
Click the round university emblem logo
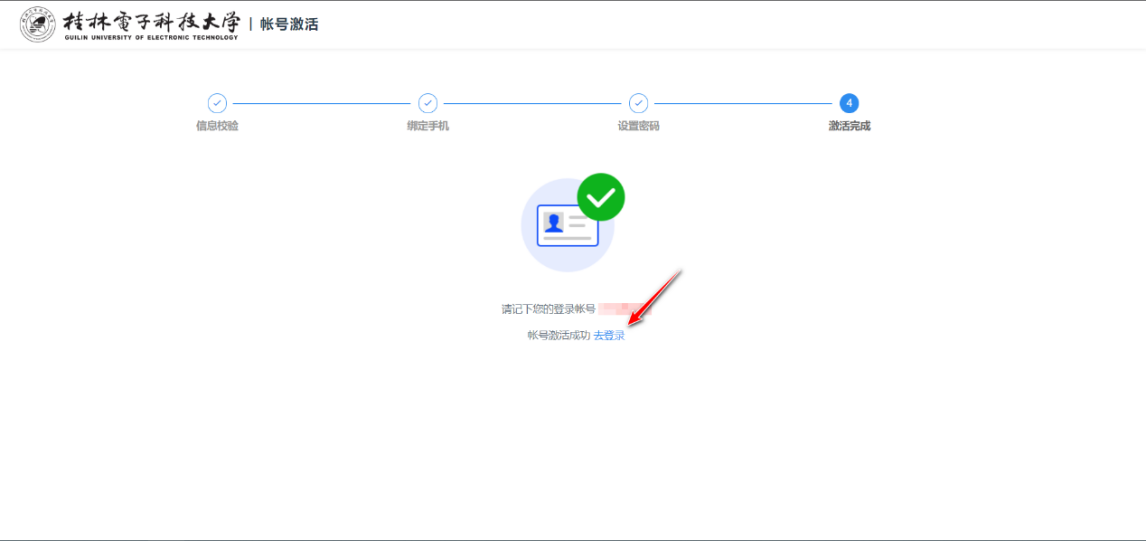point(38,24)
